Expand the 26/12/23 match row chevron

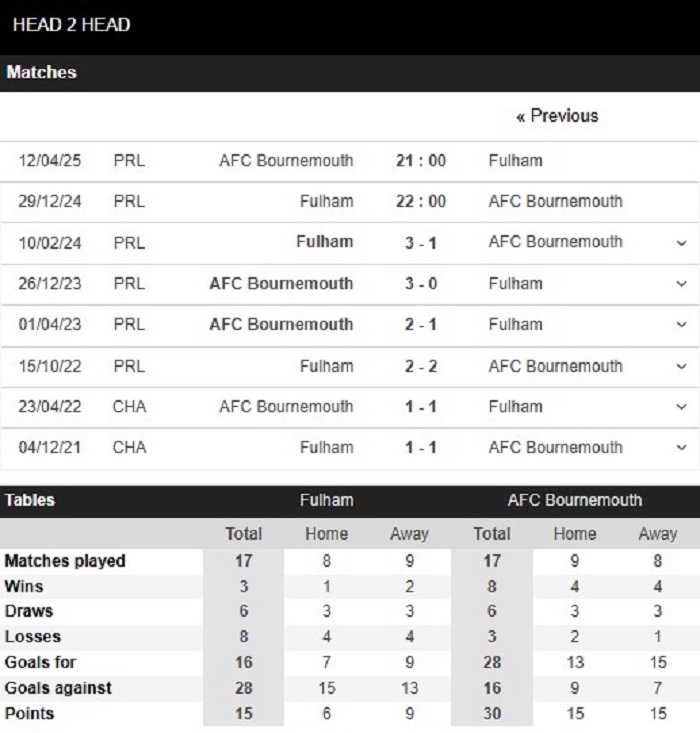(x=682, y=284)
